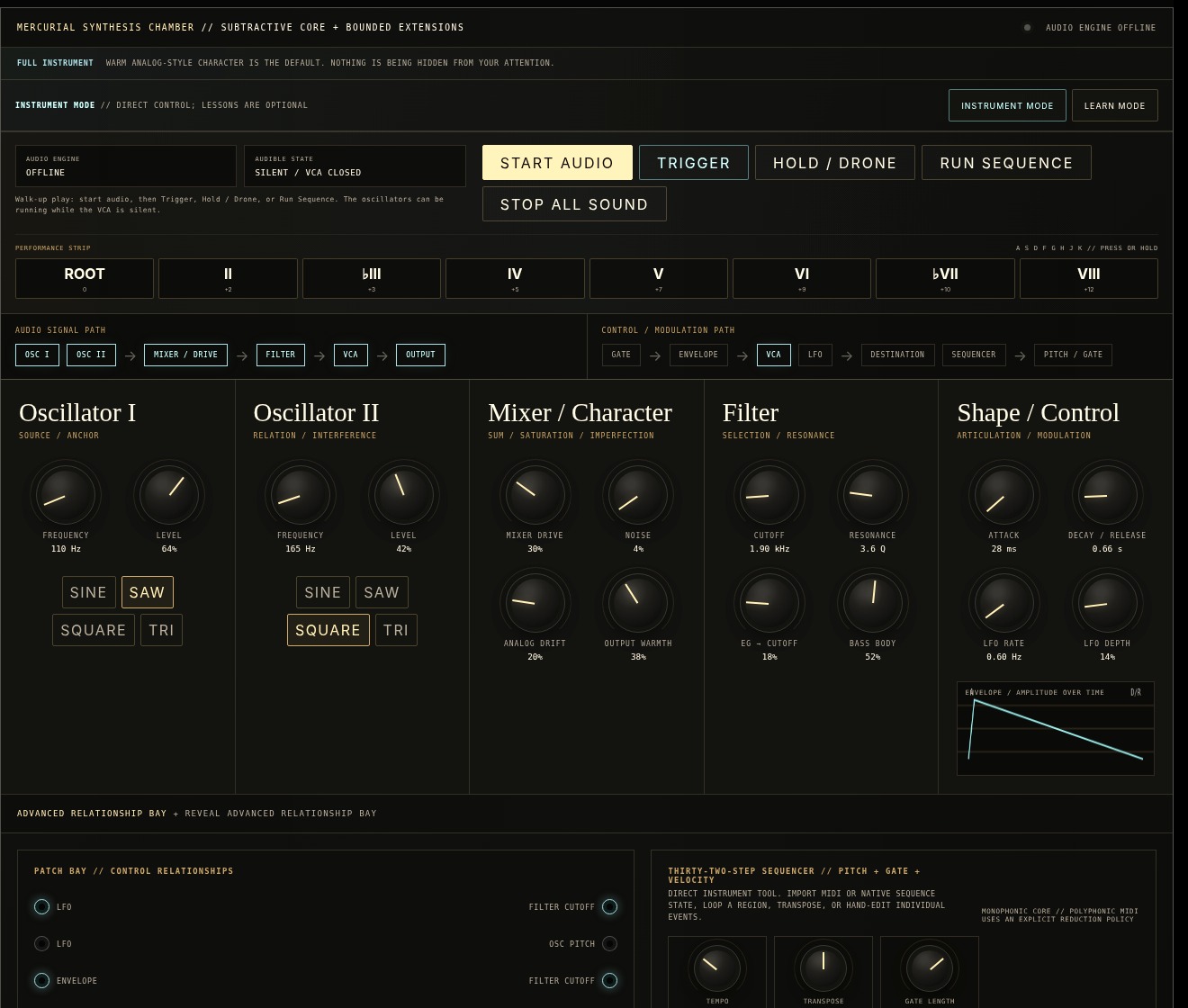1188x1008 pixels.
Task: Fire the TRIGGER button
Action: [694, 162]
